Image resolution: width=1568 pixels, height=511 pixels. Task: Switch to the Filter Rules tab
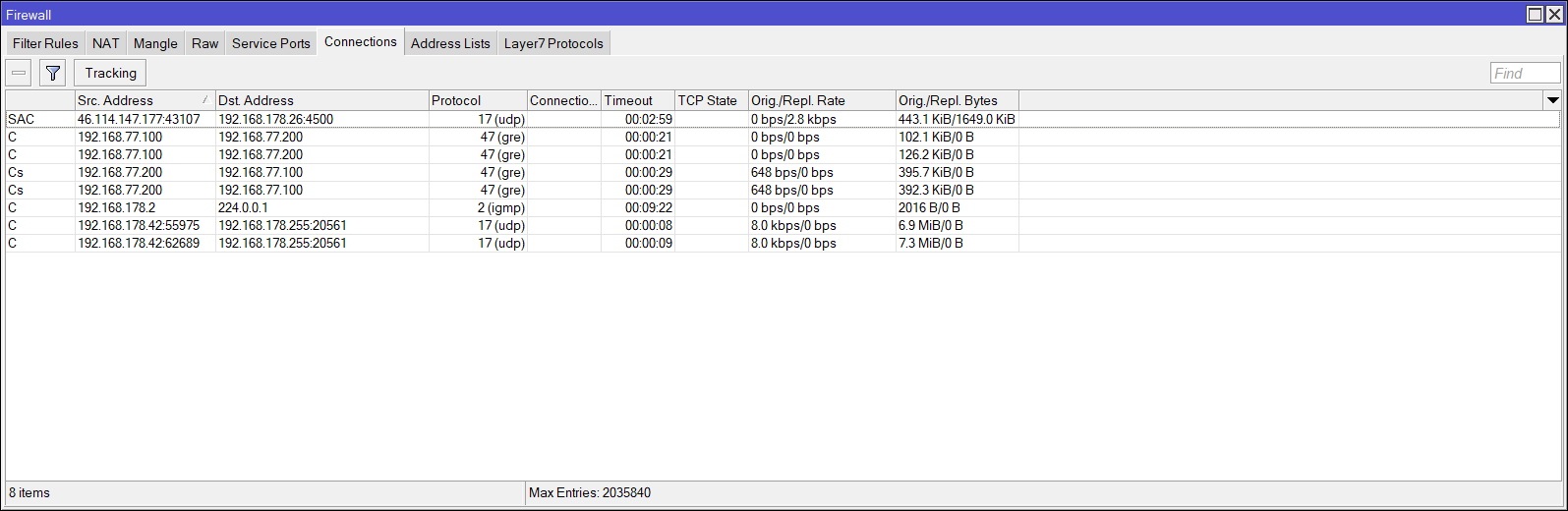tap(45, 43)
